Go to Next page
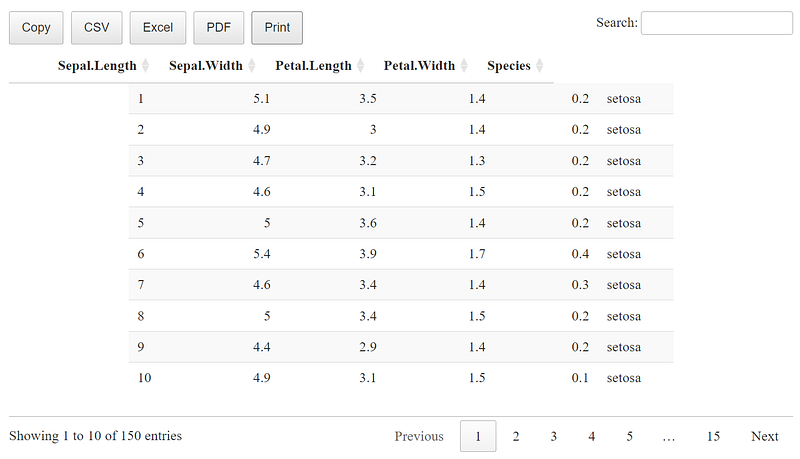 coord(765,436)
